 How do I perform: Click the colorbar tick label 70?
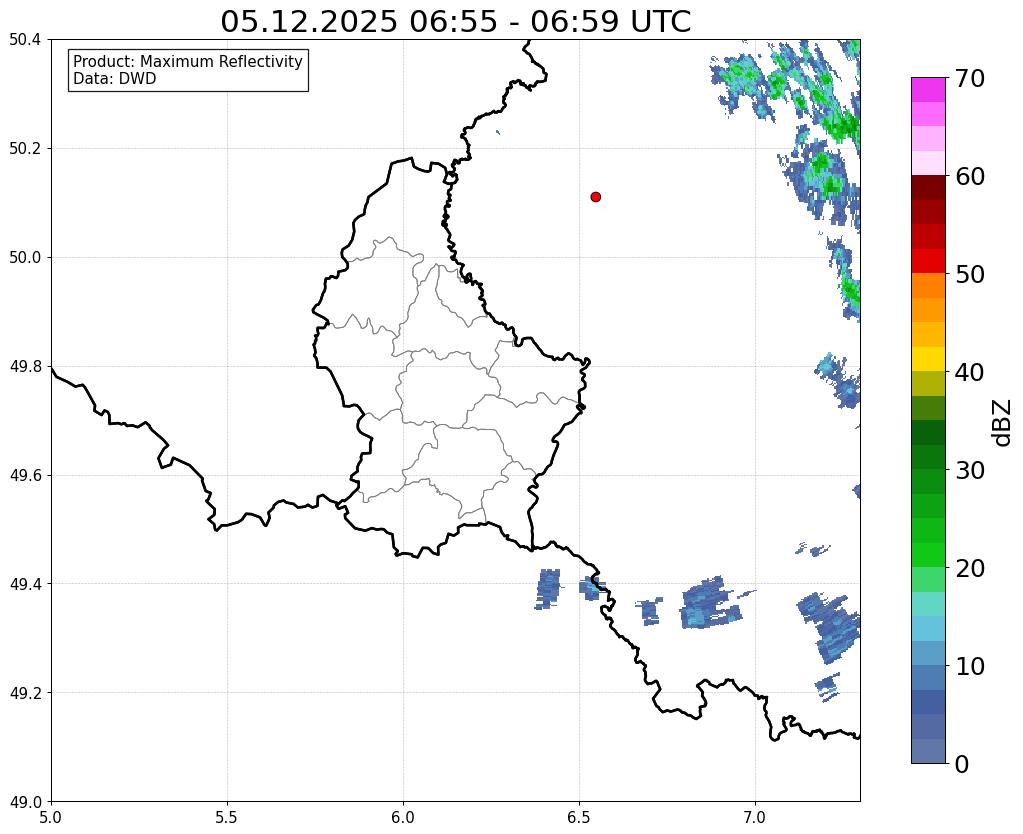[970, 78]
